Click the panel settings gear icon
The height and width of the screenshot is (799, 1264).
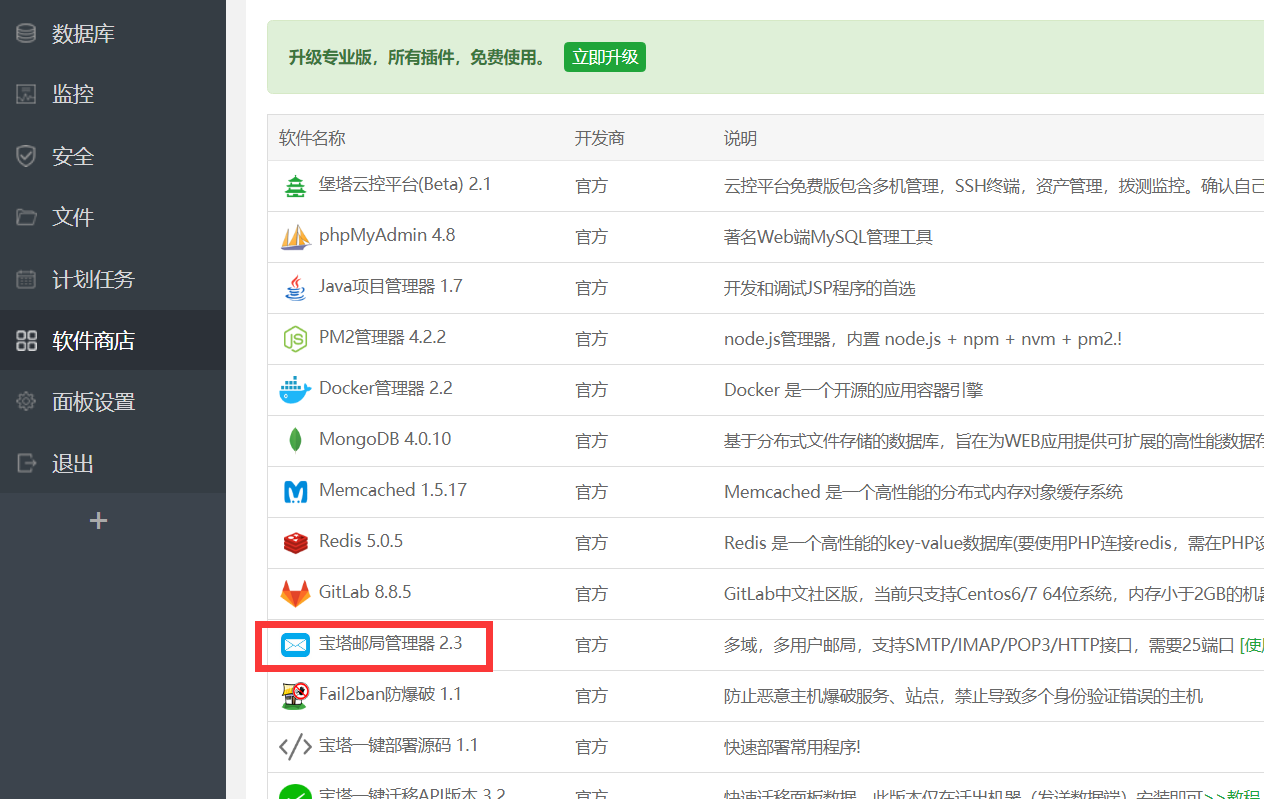26,402
